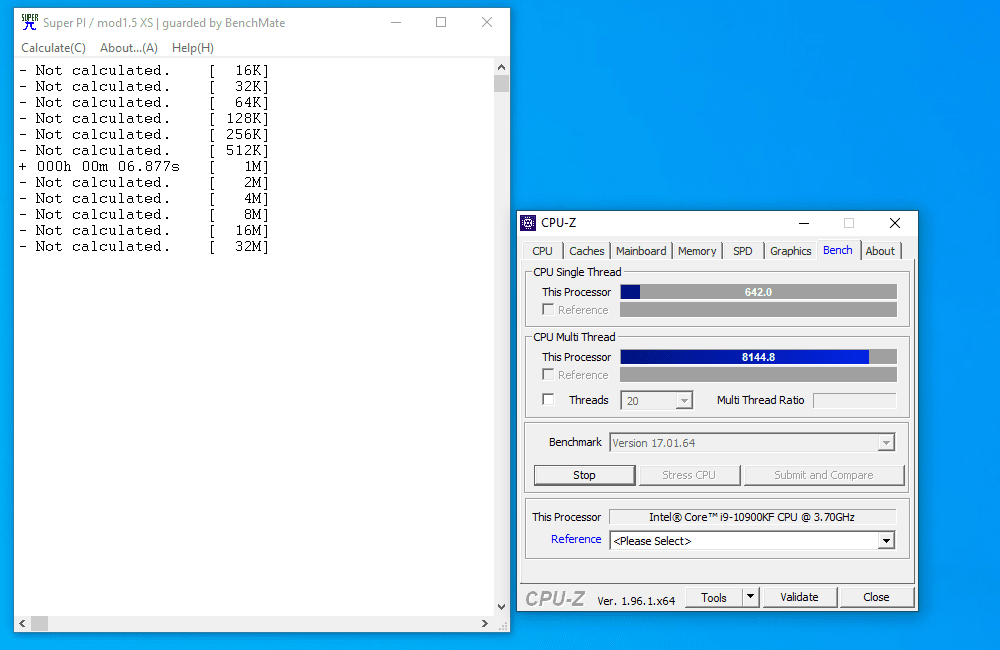The height and width of the screenshot is (650, 1000).
Task: Enable Single Thread Reference checkbox
Action: pos(548,309)
